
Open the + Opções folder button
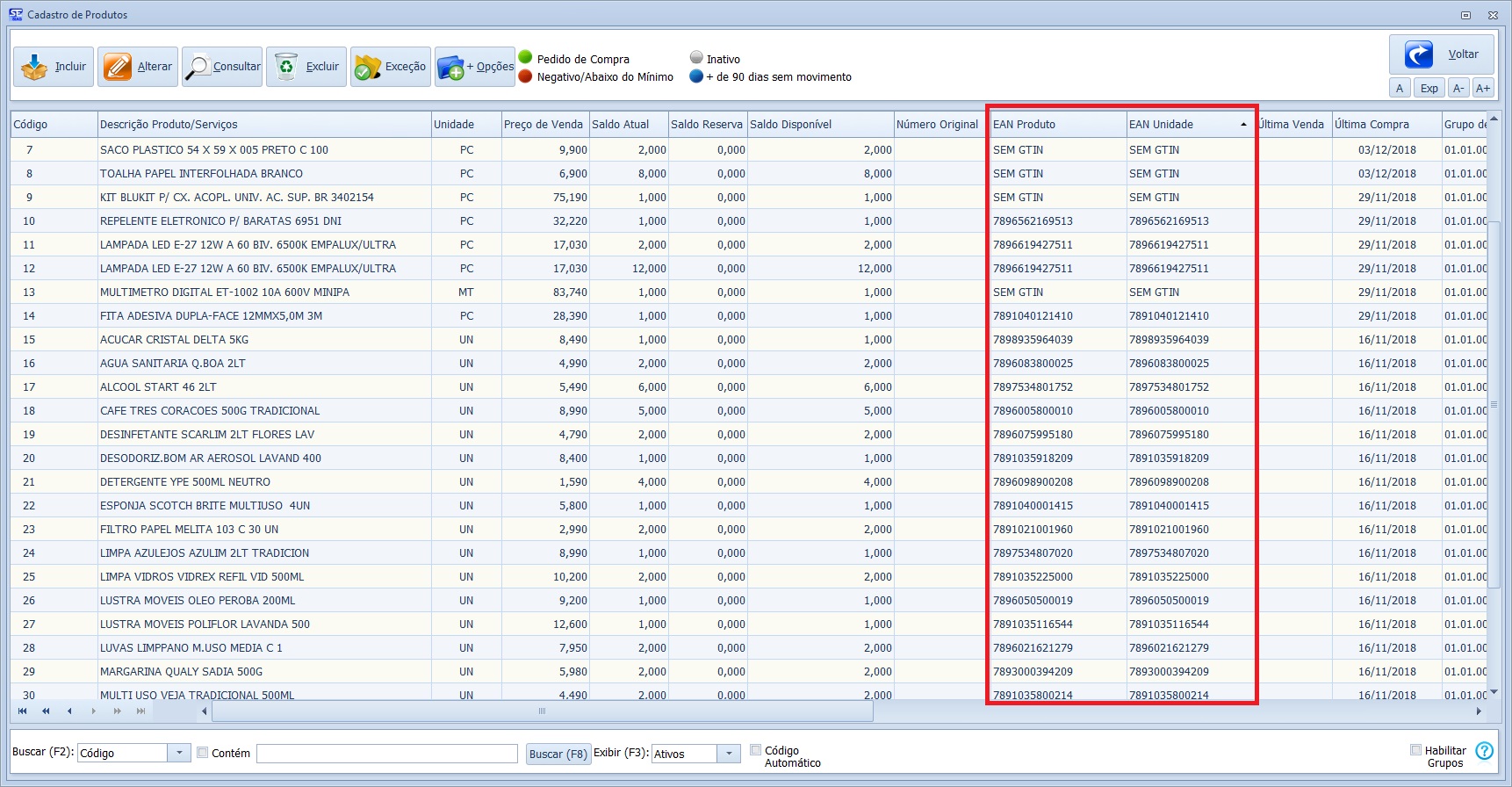coord(475,67)
